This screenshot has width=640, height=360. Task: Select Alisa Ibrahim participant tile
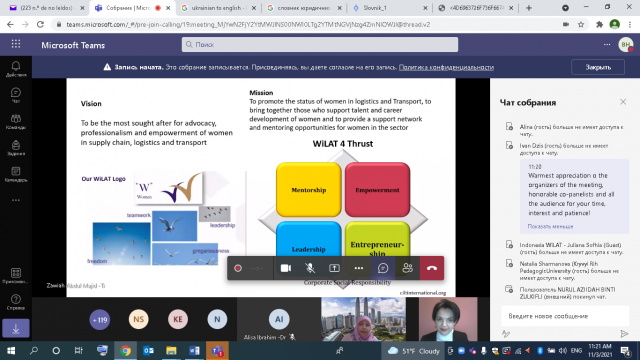[x=279, y=319]
